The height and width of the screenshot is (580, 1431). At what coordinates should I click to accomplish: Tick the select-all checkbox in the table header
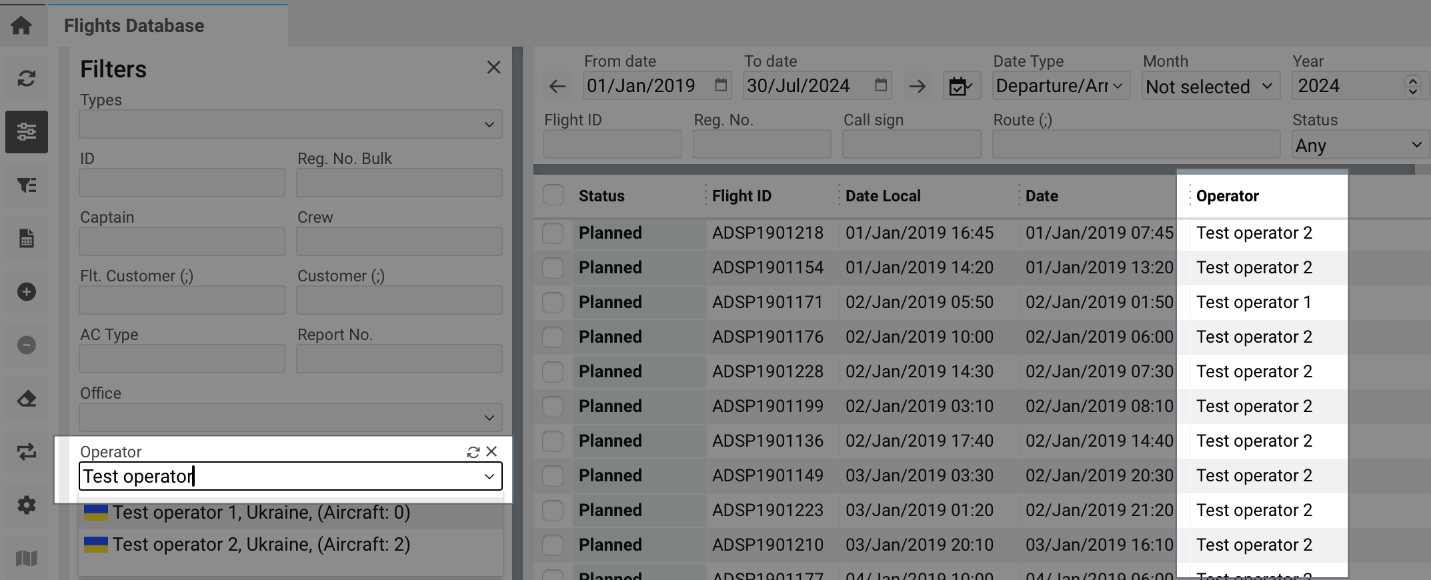pos(553,195)
